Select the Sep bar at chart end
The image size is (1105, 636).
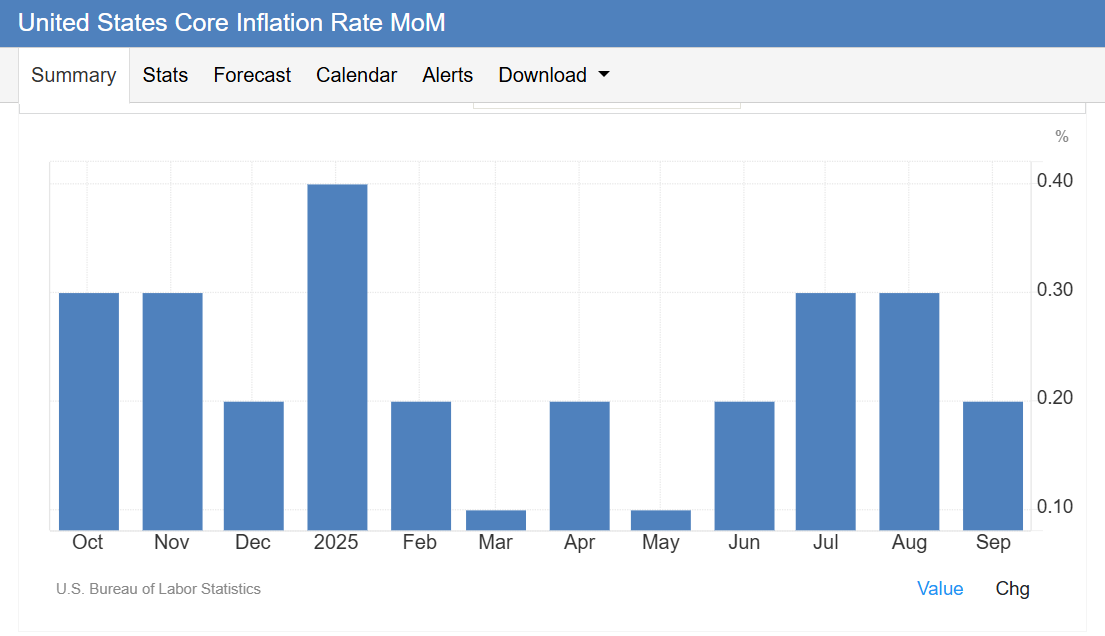point(992,465)
